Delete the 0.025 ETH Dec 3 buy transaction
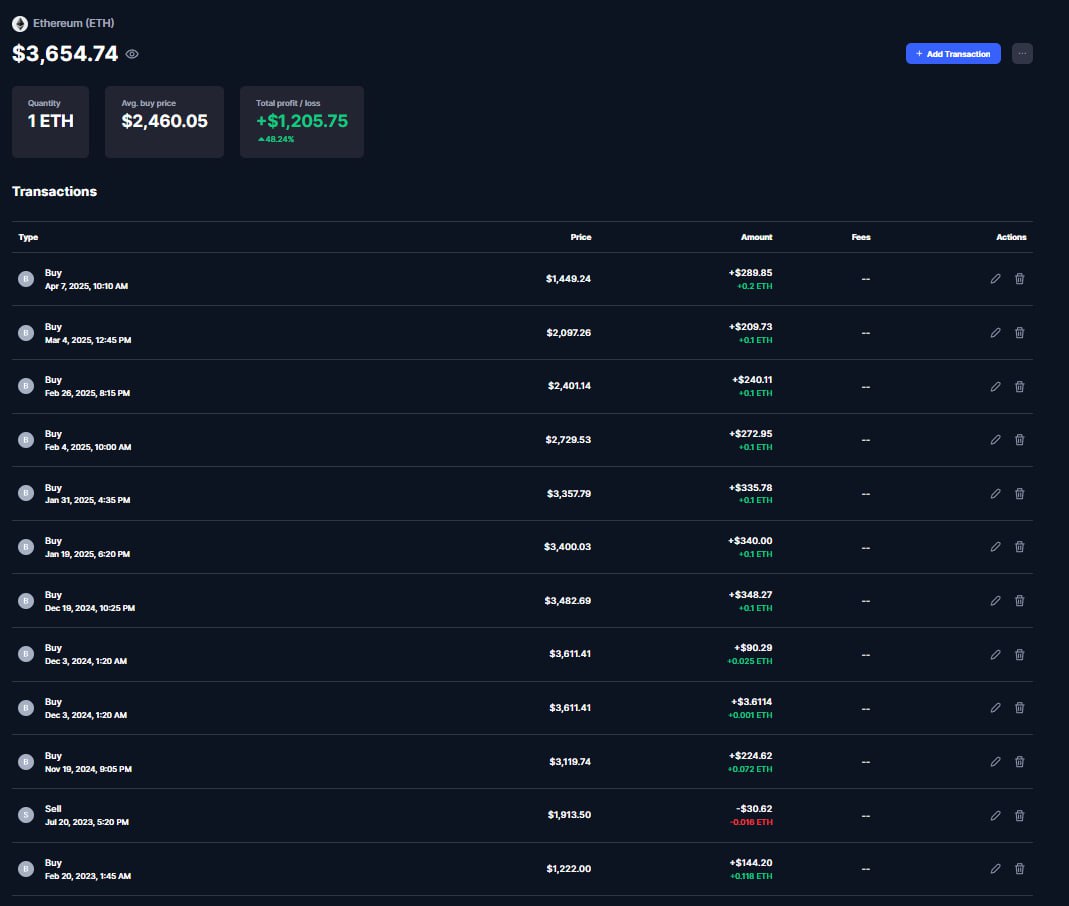 point(1019,654)
